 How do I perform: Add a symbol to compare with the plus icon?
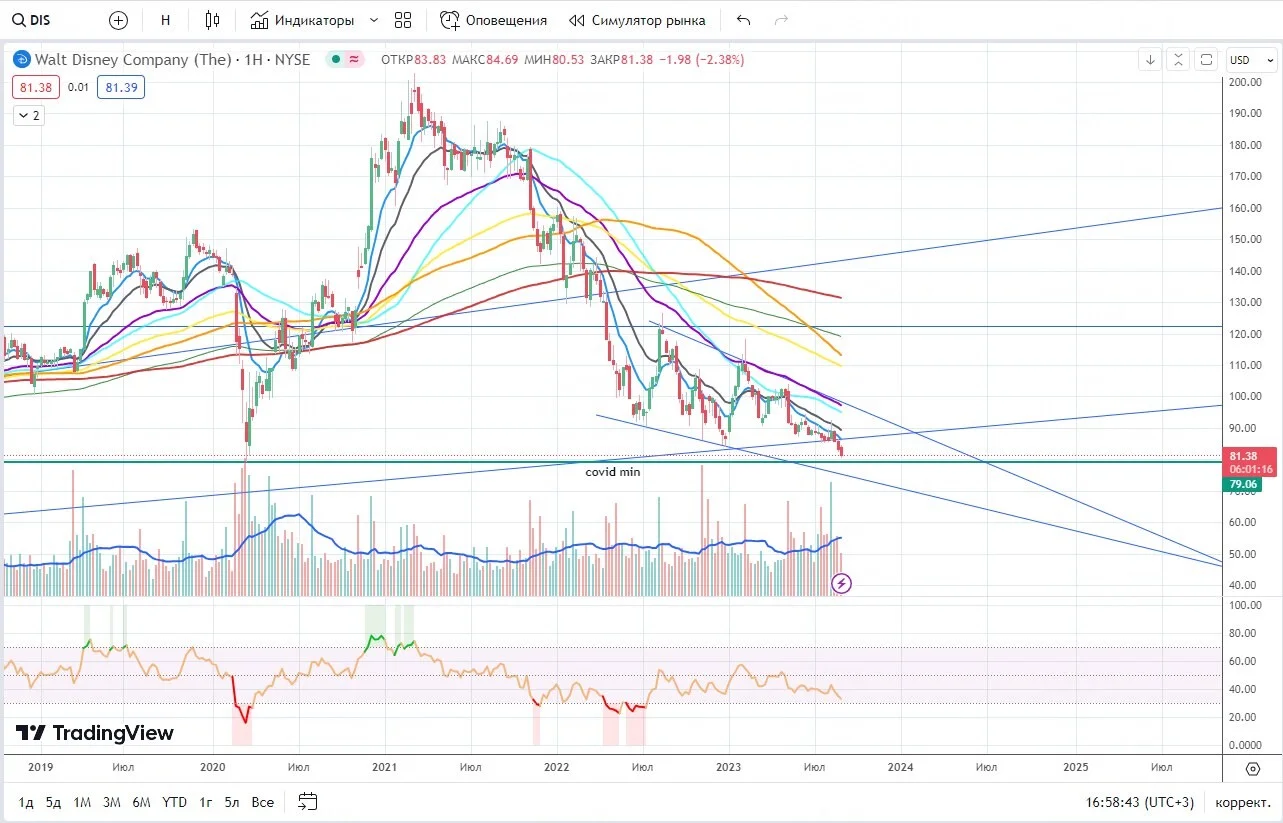(118, 20)
